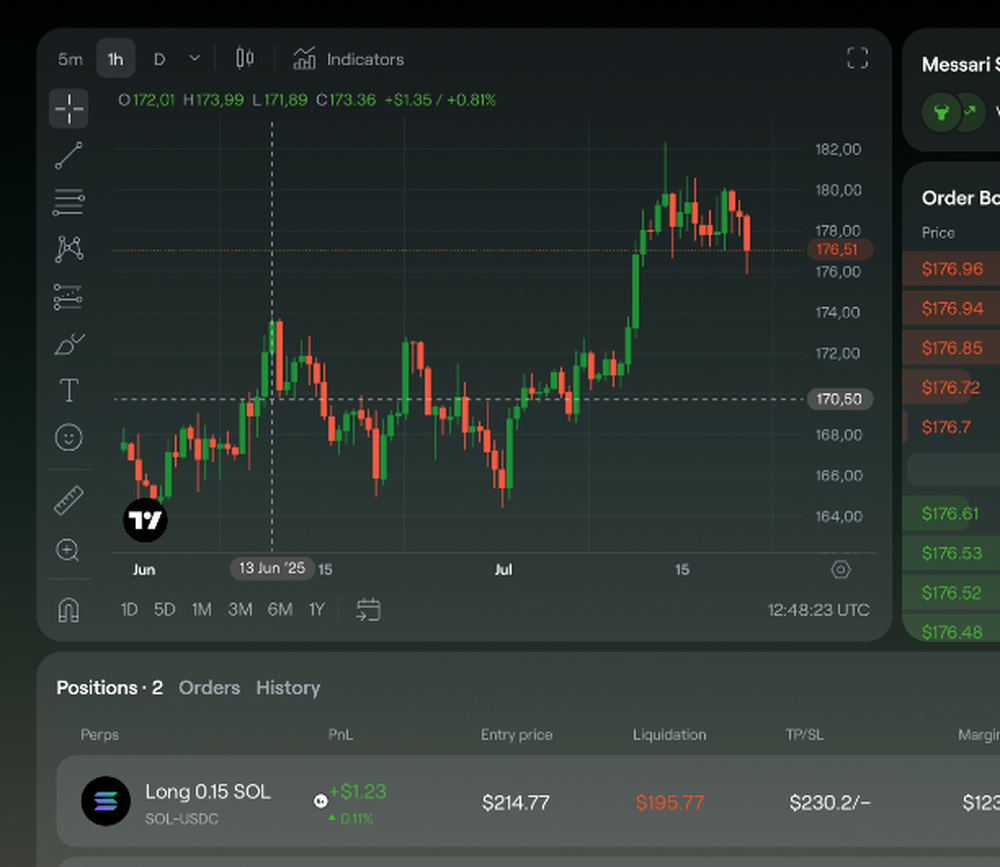
Task: Expand the timeframe dropdown chevron
Action: pyautogui.click(x=195, y=59)
